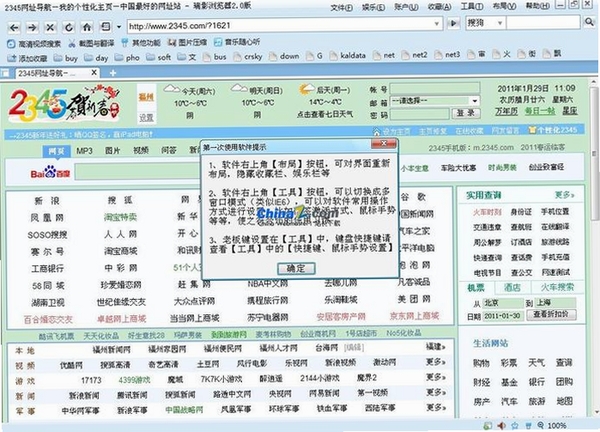
Task: Open dropdown arrow next to new window icon
Action: click(x=119, y=27)
